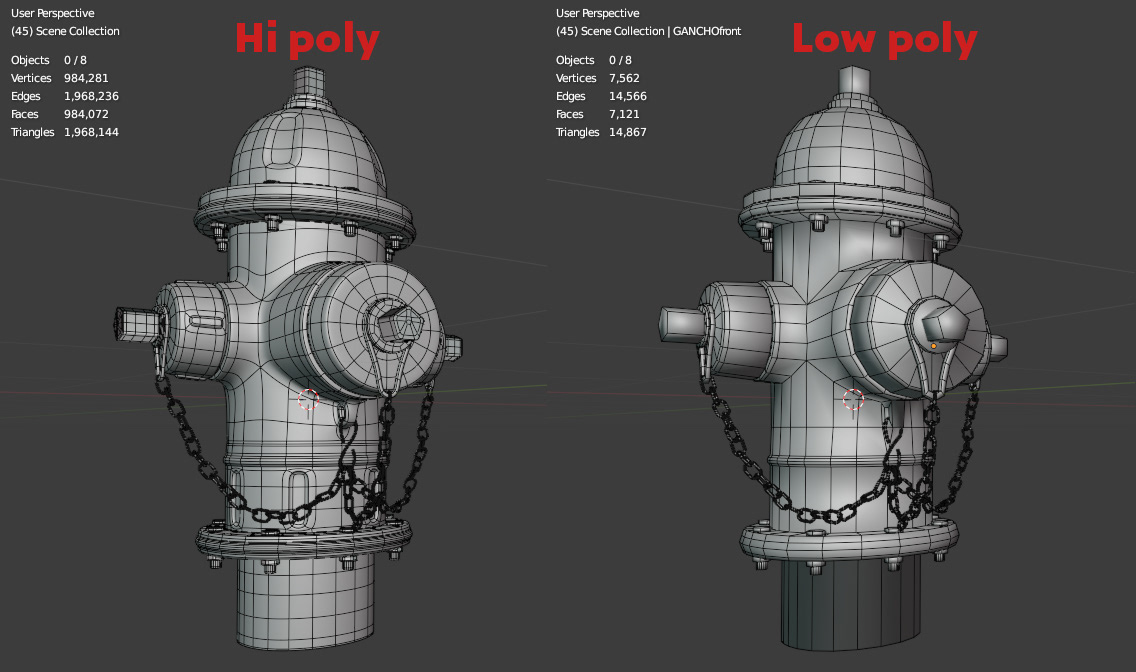The height and width of the screenshot is (672, 1136).
Task: Click the Edges 1,968,236 statistic
Action: [64, 96]
